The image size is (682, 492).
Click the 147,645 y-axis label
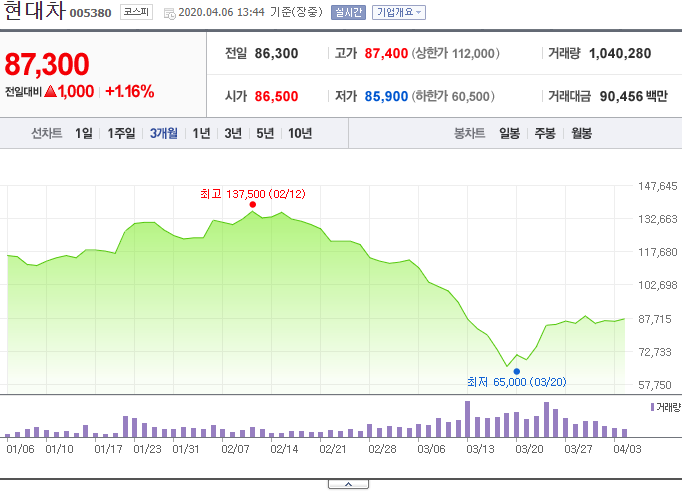pyautogui.click(x=658, y=186)
